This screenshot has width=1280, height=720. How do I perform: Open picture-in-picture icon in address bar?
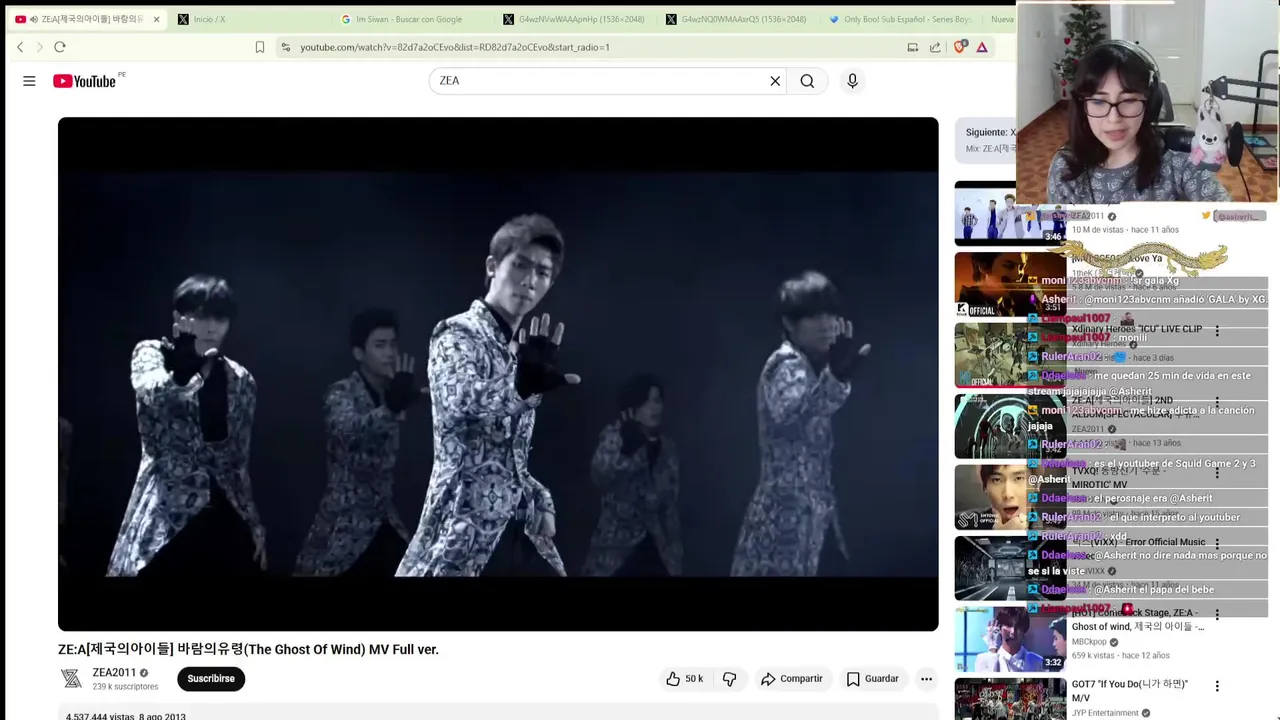click(x=912, y=47)
